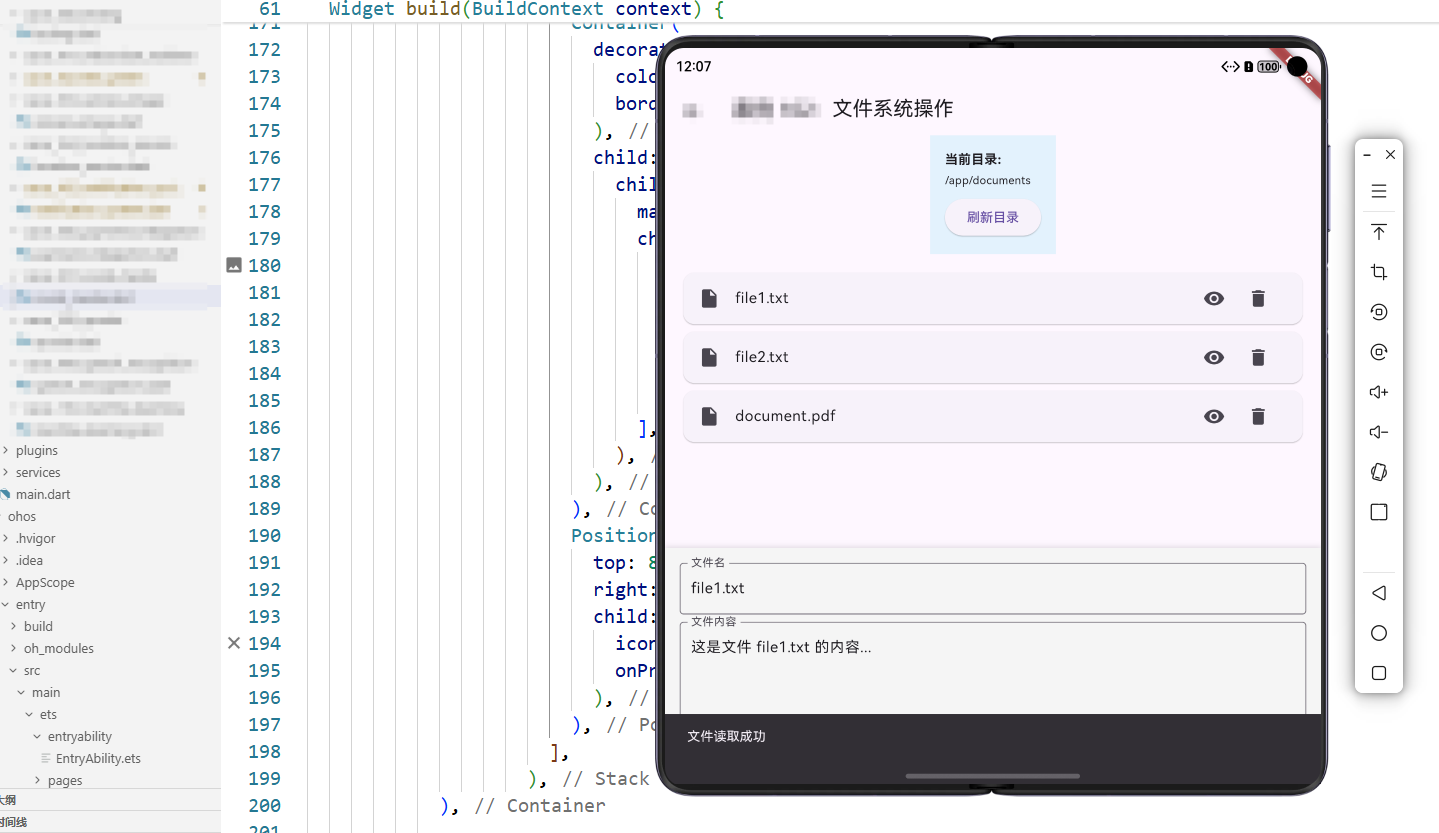Tap the document.pdf list row
The image size is (1439, 833).
pos(992,416)
